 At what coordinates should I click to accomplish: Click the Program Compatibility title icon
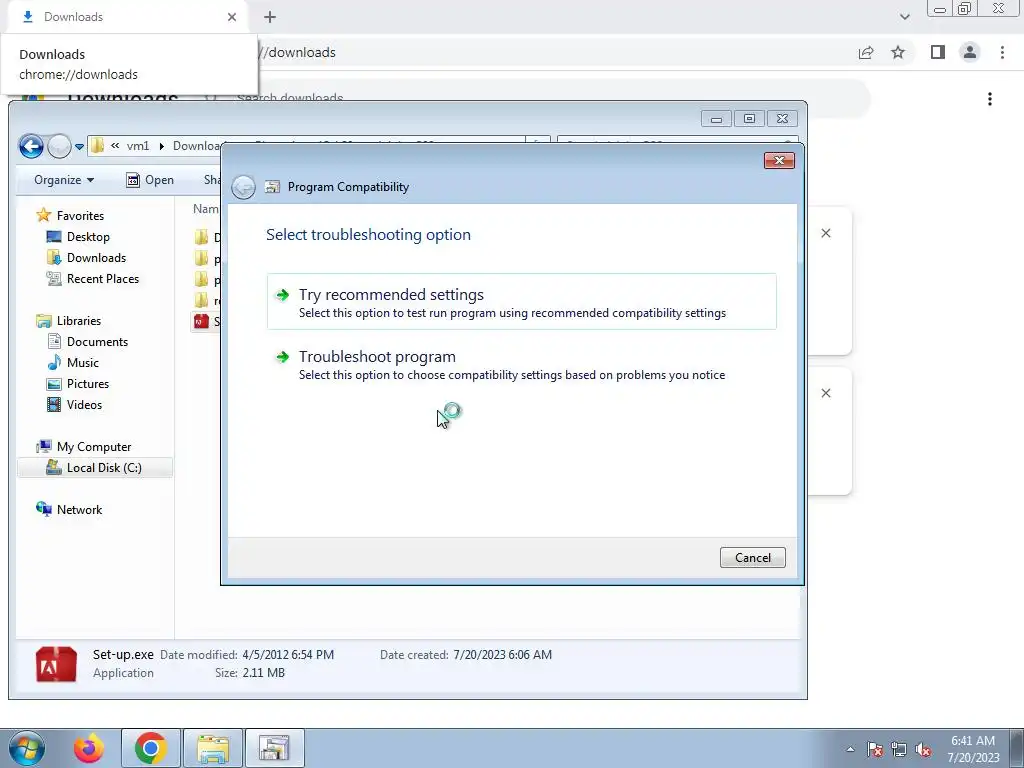(272, 187)
